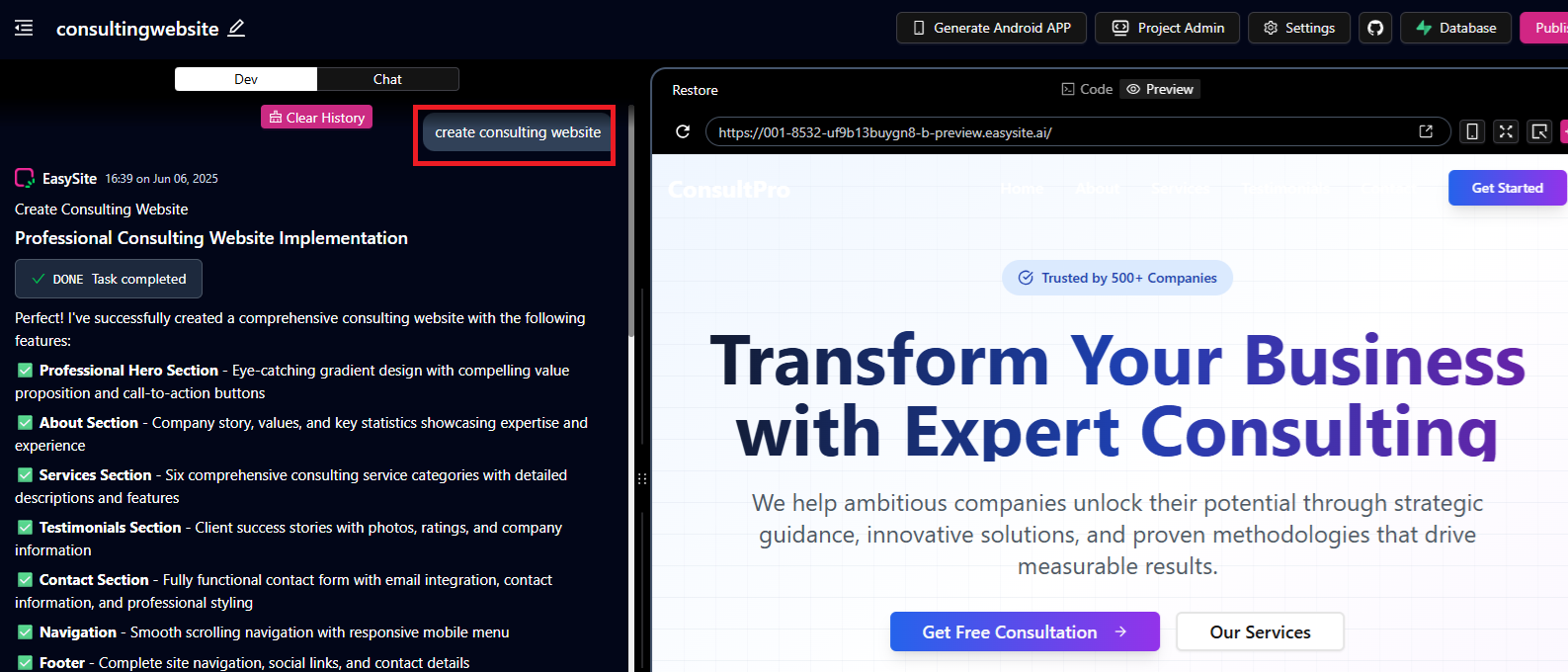Screen dimensions: 1568x672
Task: Open the Database panel
Action: click(x=1455, y=28)
